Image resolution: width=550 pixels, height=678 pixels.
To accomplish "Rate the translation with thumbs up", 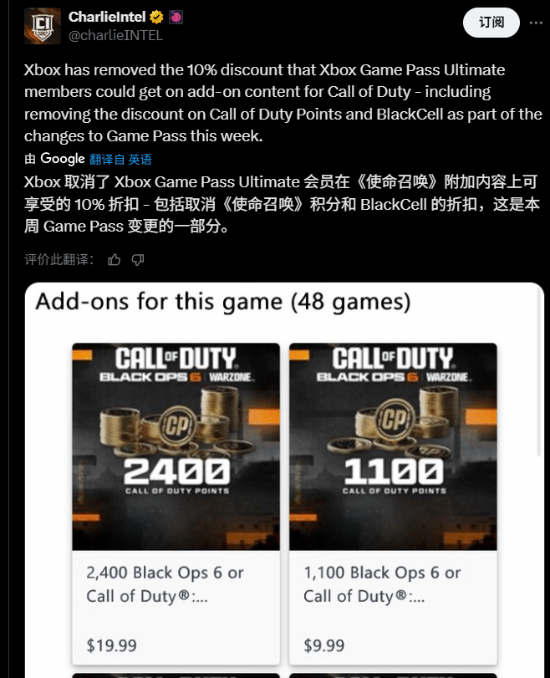I will (x=114, y=259).
